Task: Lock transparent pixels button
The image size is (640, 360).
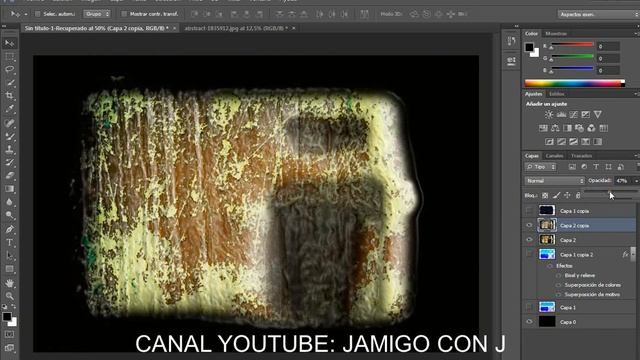Action: click(x=545, y=196)
